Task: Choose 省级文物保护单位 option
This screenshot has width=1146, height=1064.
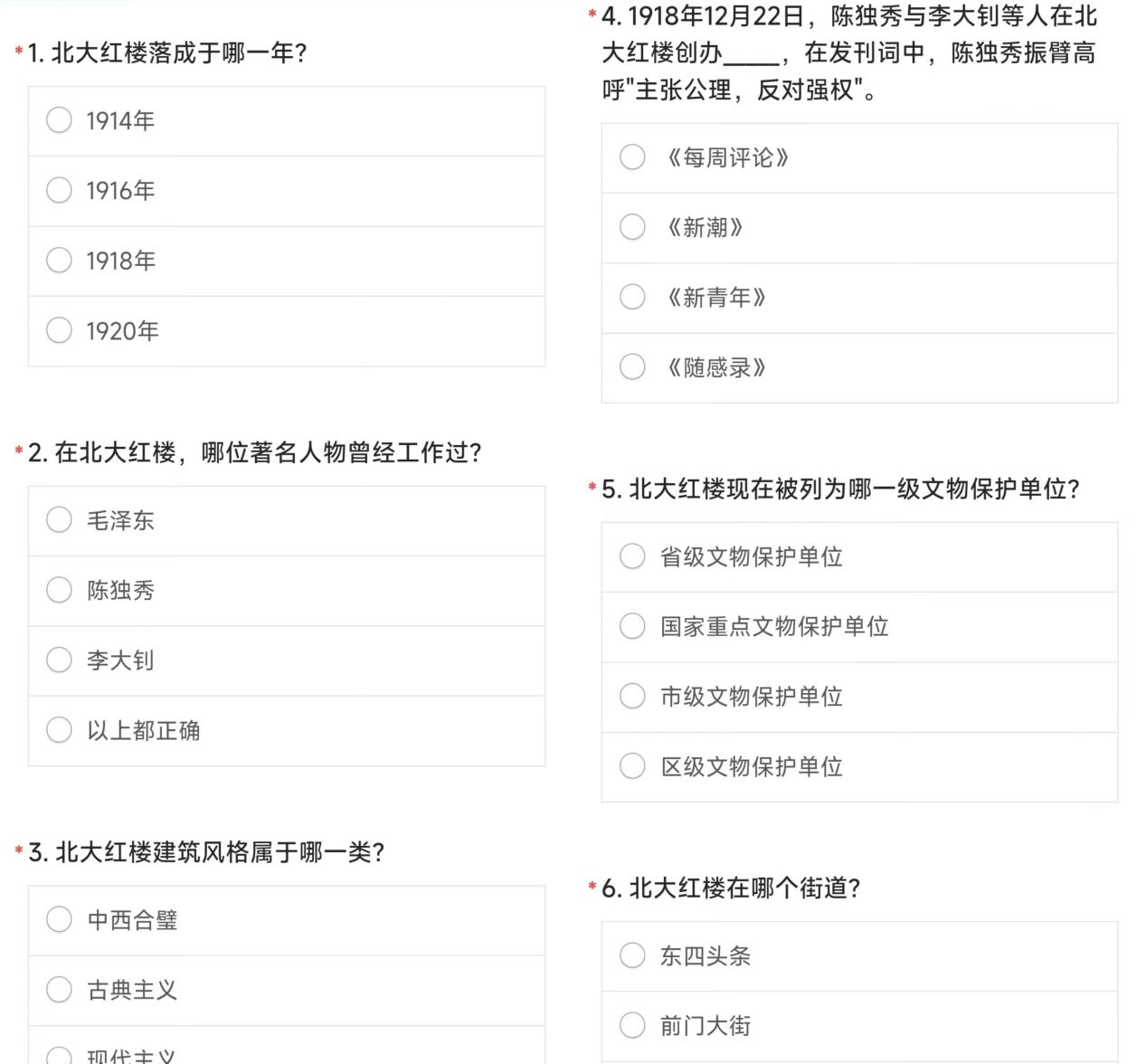Action: 632,556
